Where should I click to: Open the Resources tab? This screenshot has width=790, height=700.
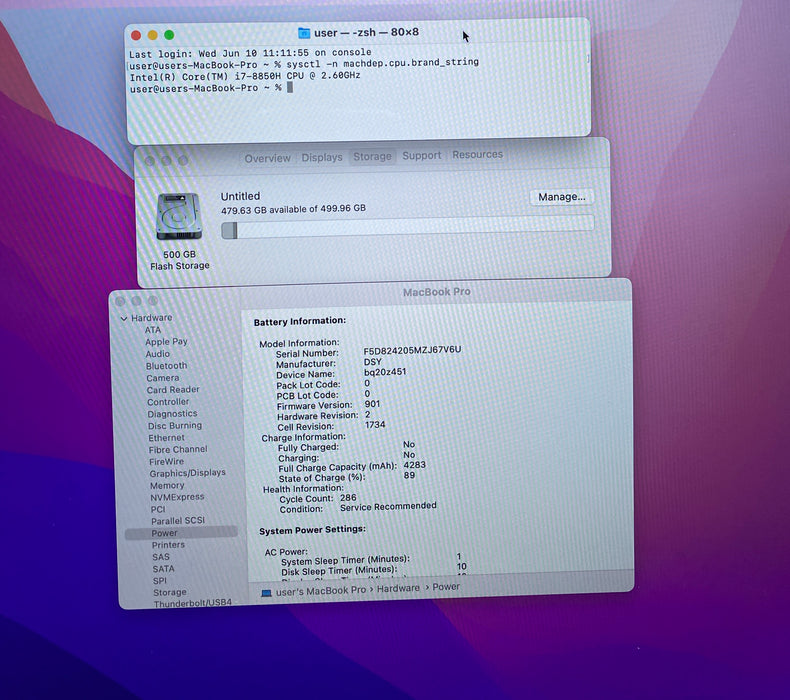[478, 155]
